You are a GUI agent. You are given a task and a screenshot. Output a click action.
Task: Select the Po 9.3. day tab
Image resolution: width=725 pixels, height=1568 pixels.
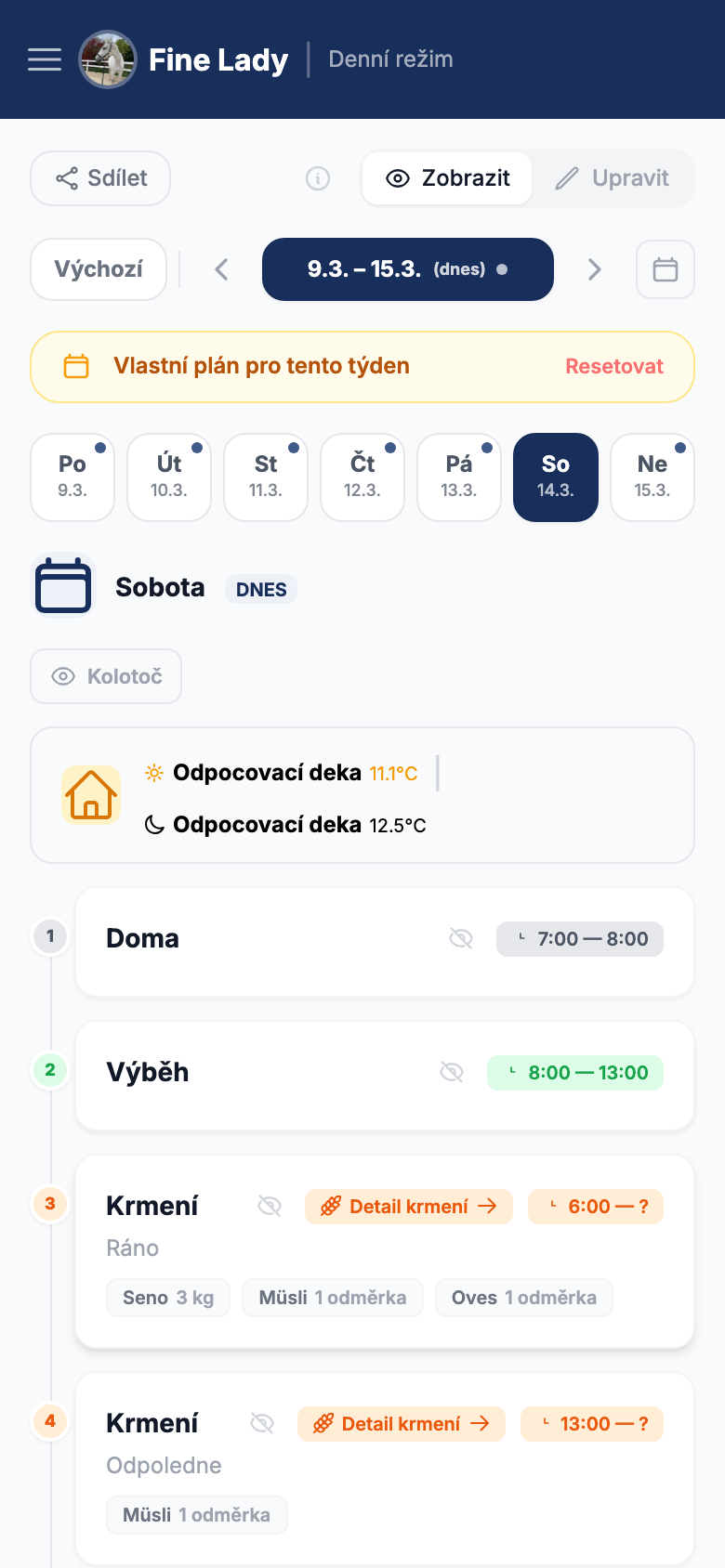(72, 477)
